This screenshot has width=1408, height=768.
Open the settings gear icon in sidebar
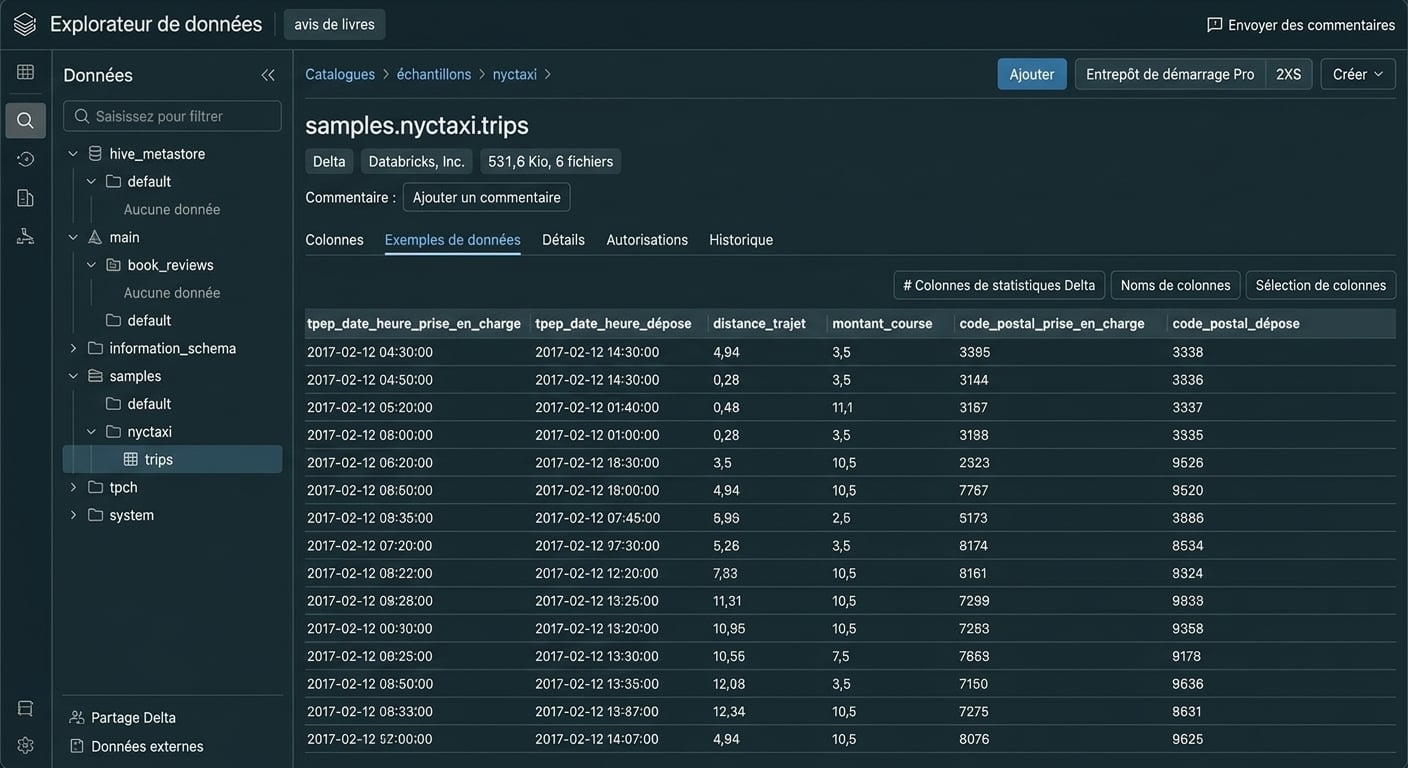point(25,745)
